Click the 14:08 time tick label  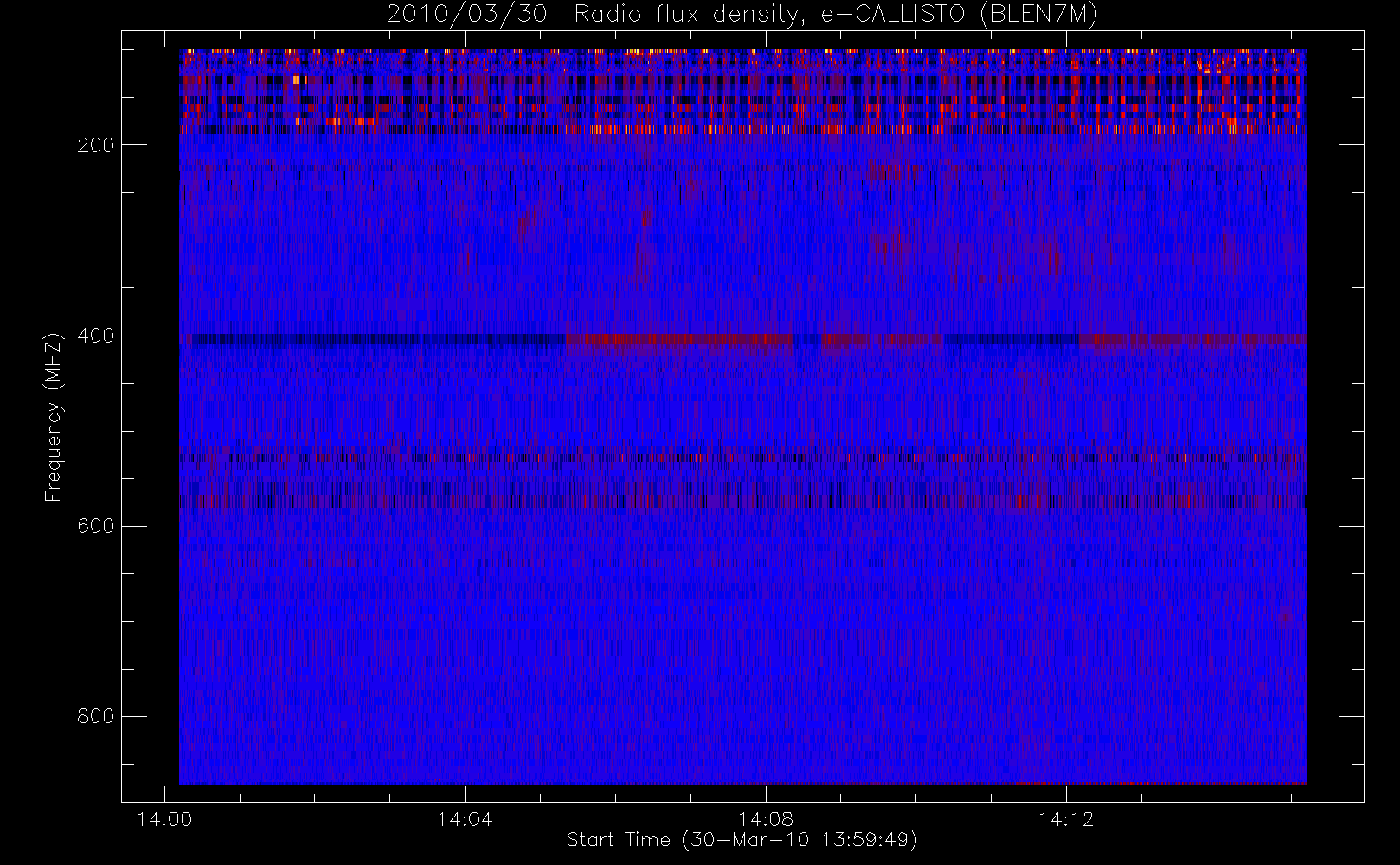766,819
